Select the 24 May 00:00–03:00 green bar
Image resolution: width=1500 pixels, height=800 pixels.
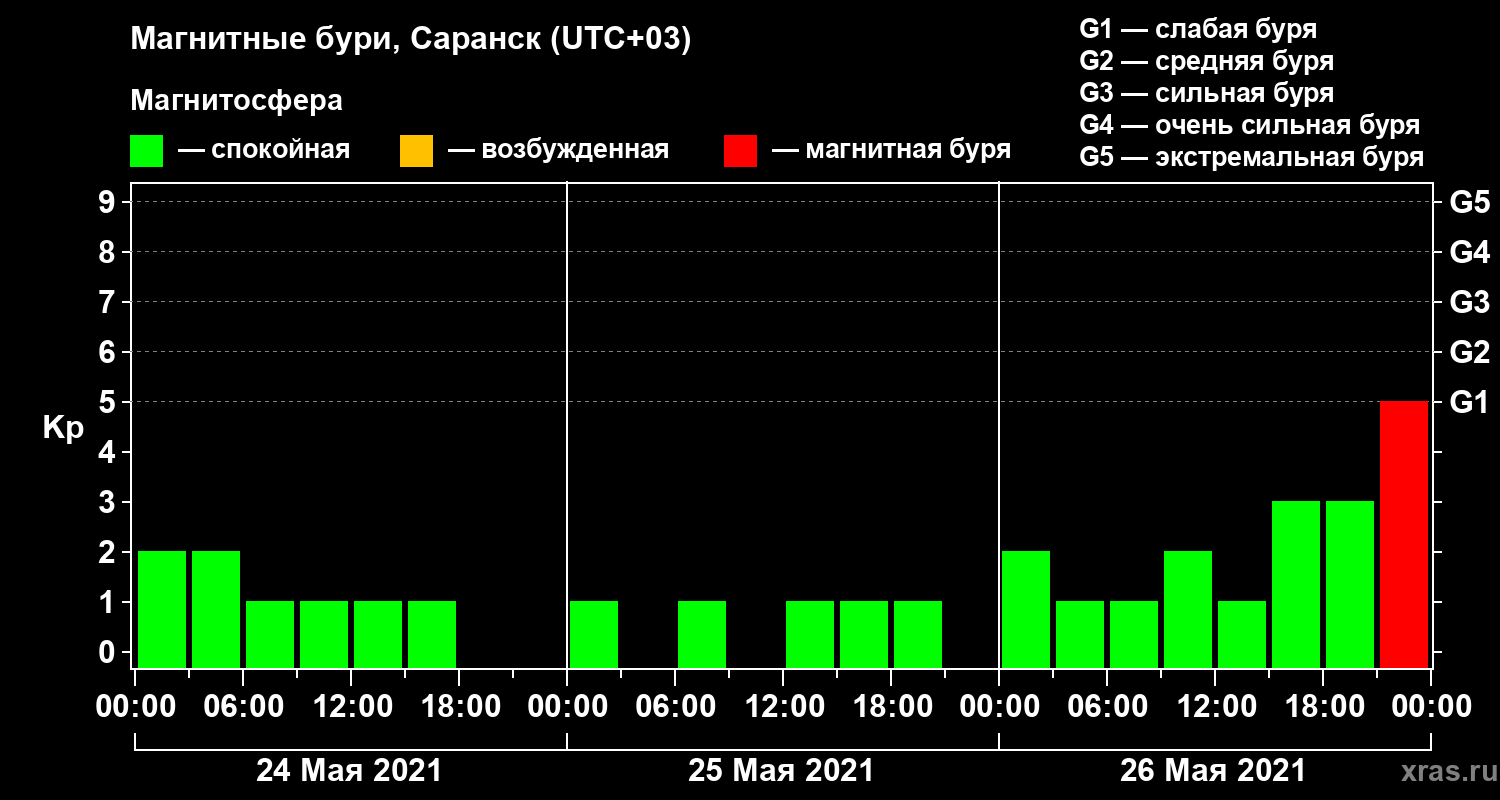point(162,610)
